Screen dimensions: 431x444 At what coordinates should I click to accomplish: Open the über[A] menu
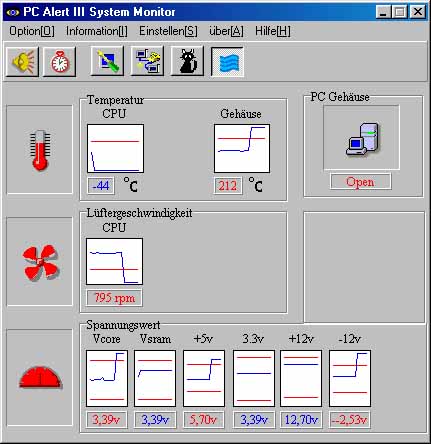(x=226, y=31)
